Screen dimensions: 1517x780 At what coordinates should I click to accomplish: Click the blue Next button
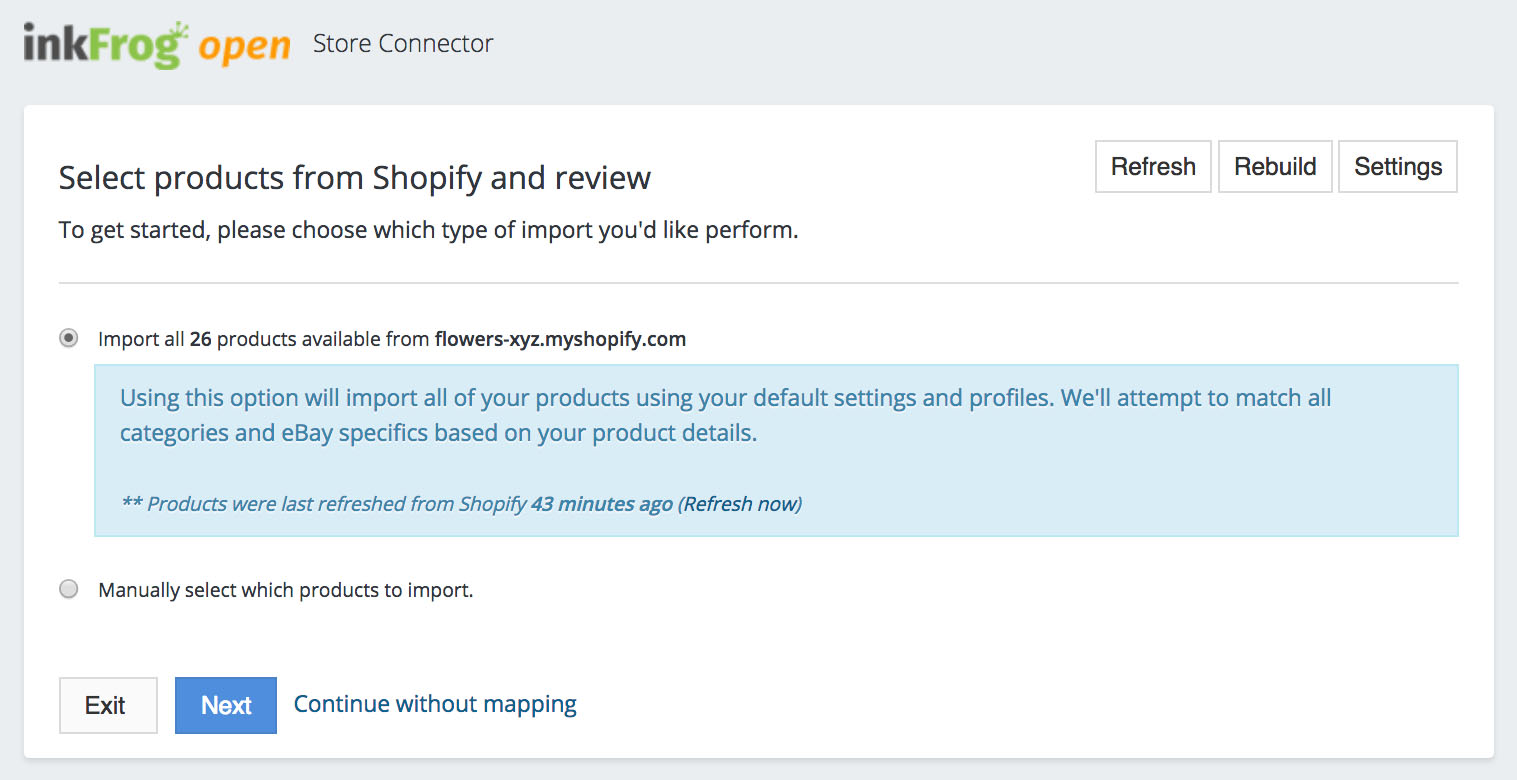point(226,706)
